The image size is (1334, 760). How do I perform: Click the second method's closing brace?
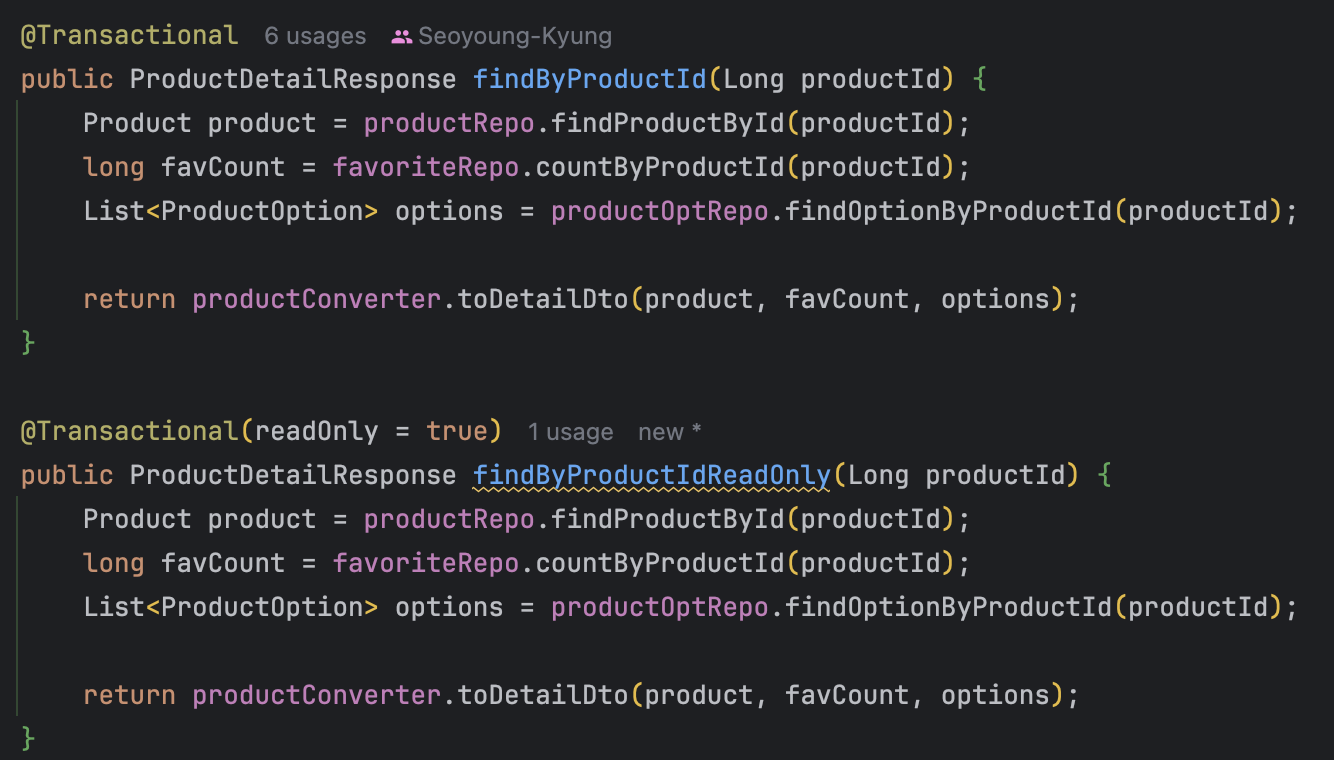28,738
